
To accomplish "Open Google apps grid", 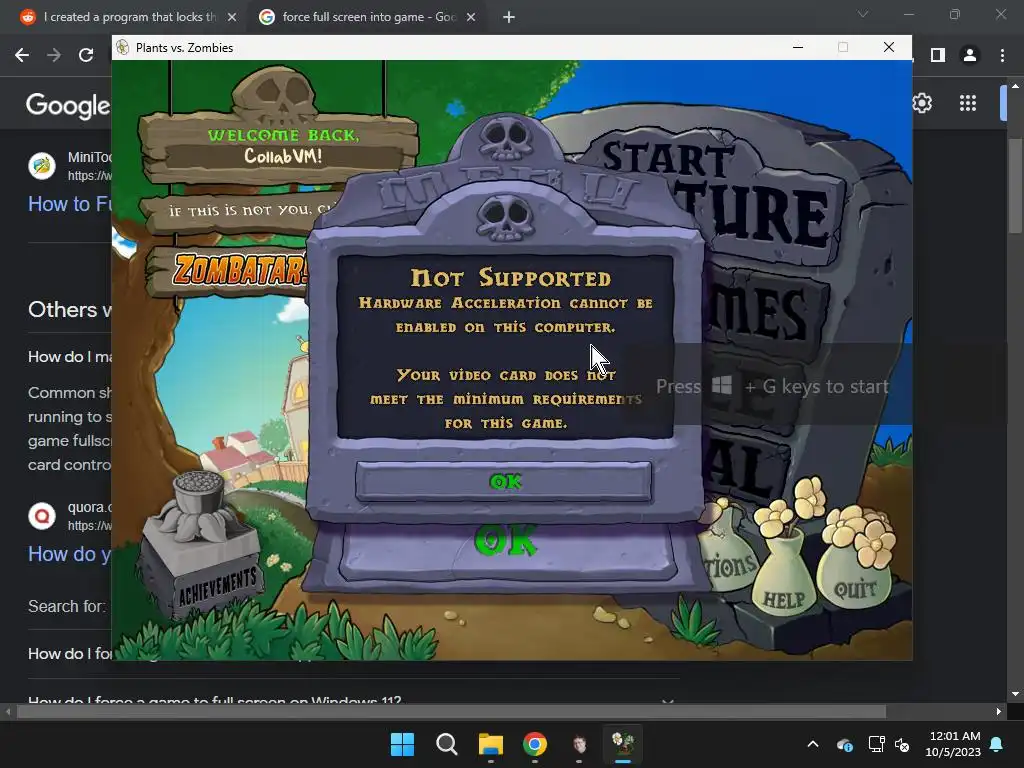I will pos(968,103).
